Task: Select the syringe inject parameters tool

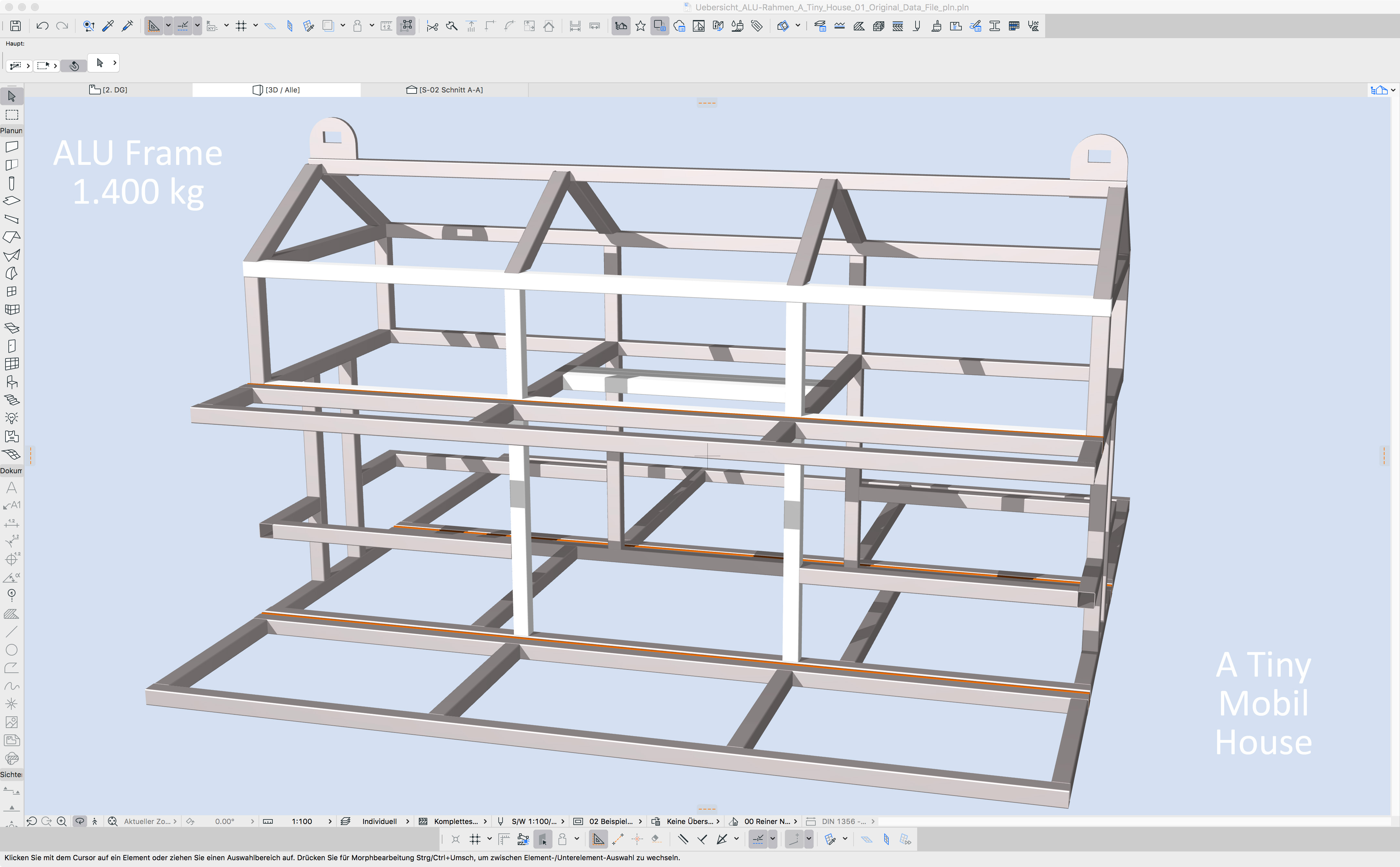Action: tap(127, 26)
